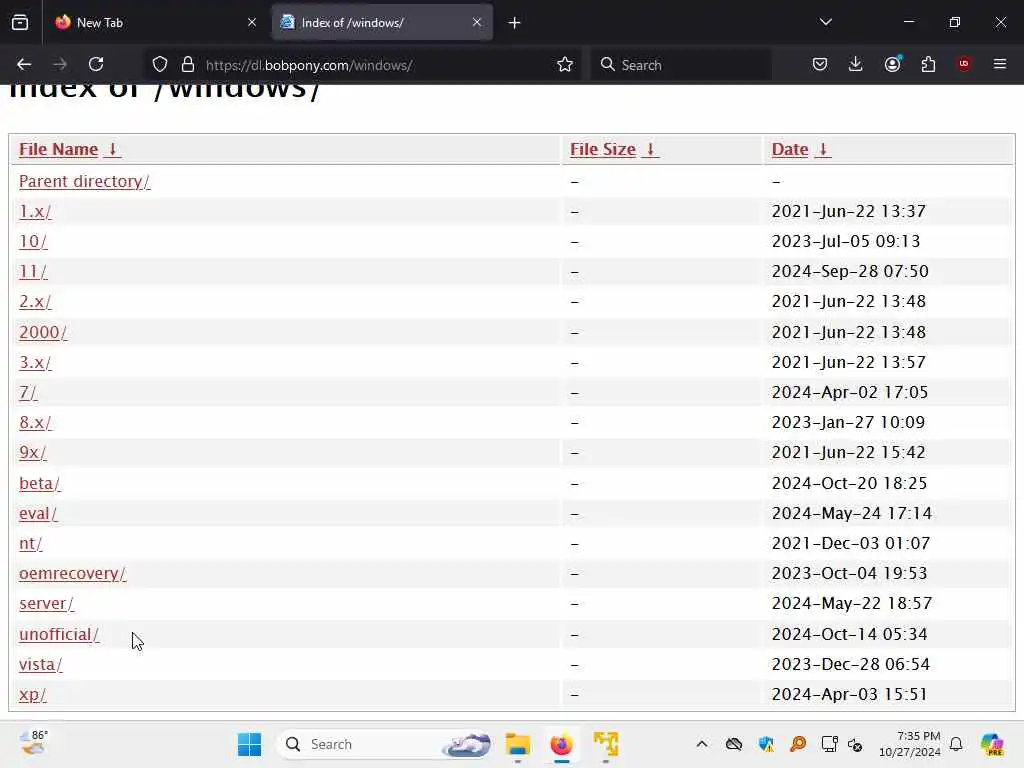Click date 2023-Dec-28 06:54
1024x768 pixels.
(x=850, y=664)
